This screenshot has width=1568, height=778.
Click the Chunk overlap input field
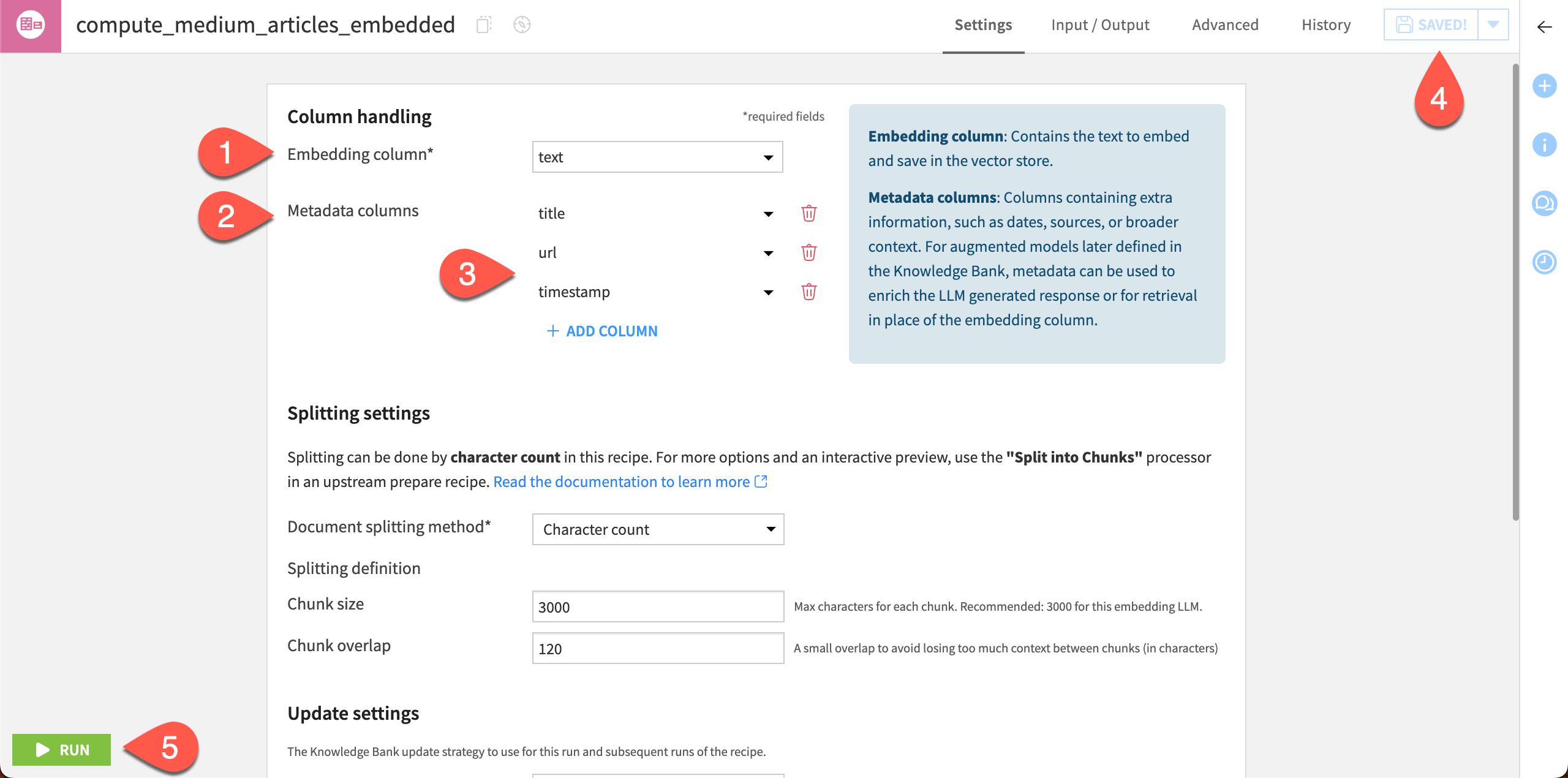(658, 648)
